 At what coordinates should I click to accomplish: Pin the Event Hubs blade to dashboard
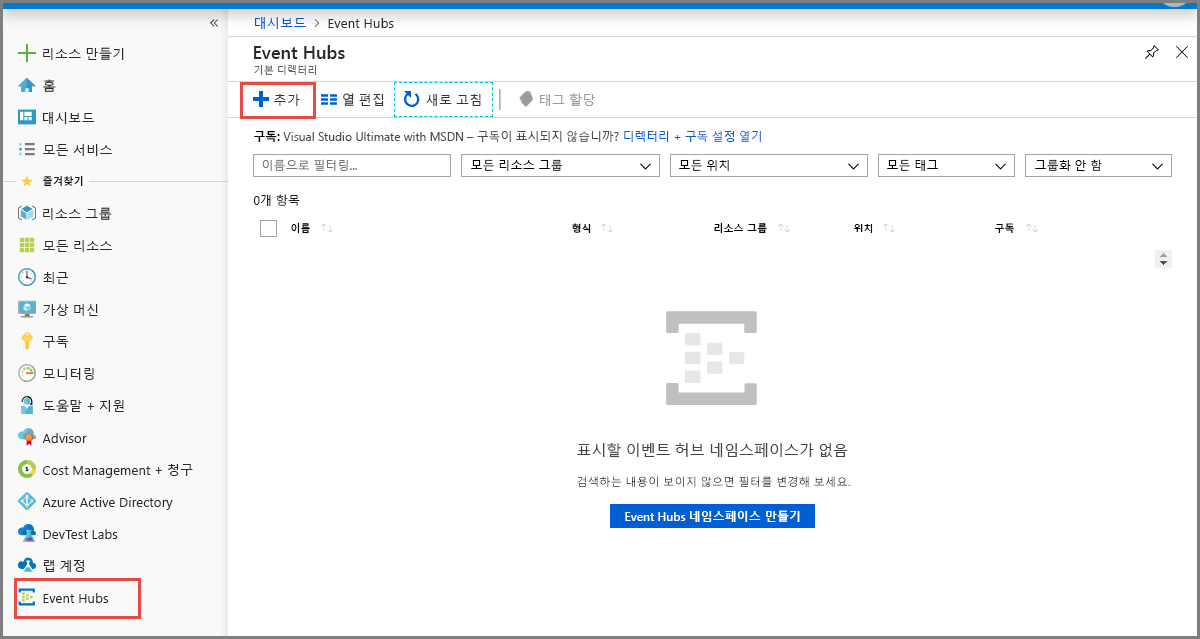[x=1151, y=53]
